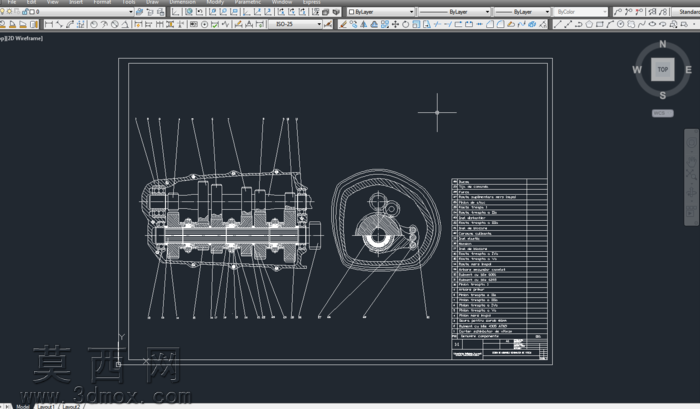
Task: Select the Aligned dimension tool
Action: [59, 24]
